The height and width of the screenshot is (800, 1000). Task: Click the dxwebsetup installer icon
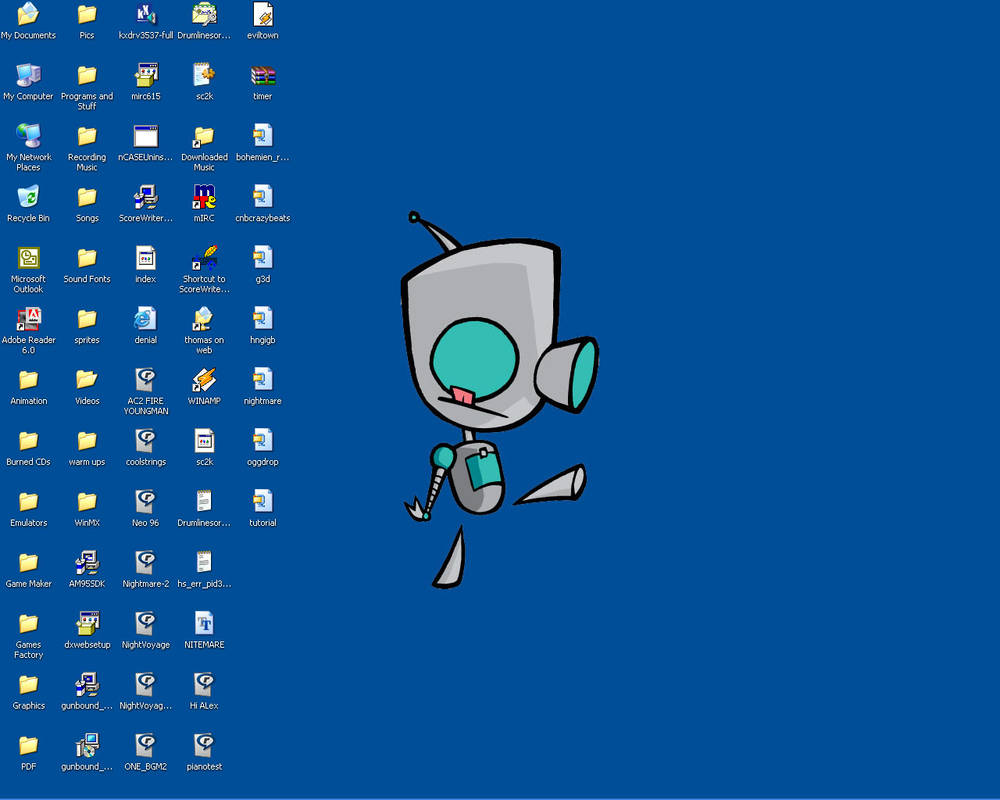coord(87,630)
